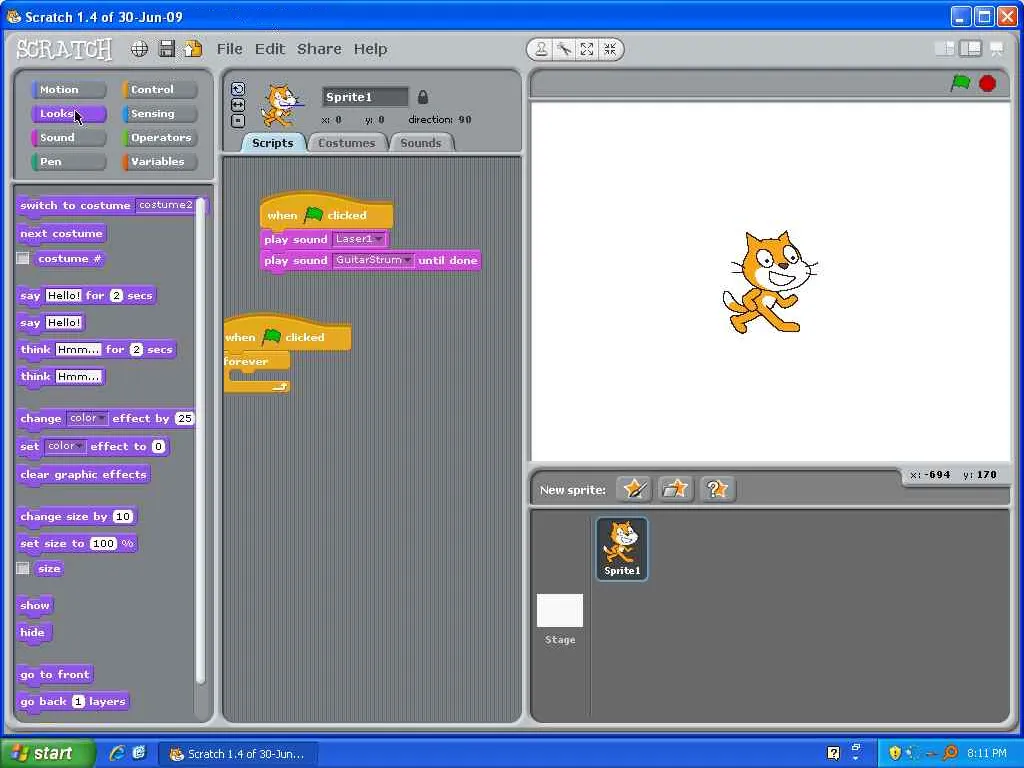Viewport: 1024px width, 768px height.
Task: Select the Looks blocks category
Action: coord(69,114)
